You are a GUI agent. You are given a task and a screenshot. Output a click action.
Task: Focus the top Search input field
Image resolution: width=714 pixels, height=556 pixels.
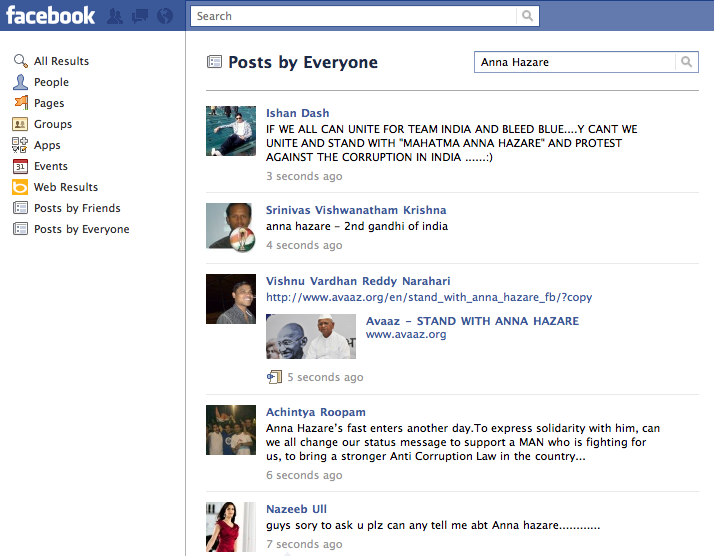coord(353,16)
